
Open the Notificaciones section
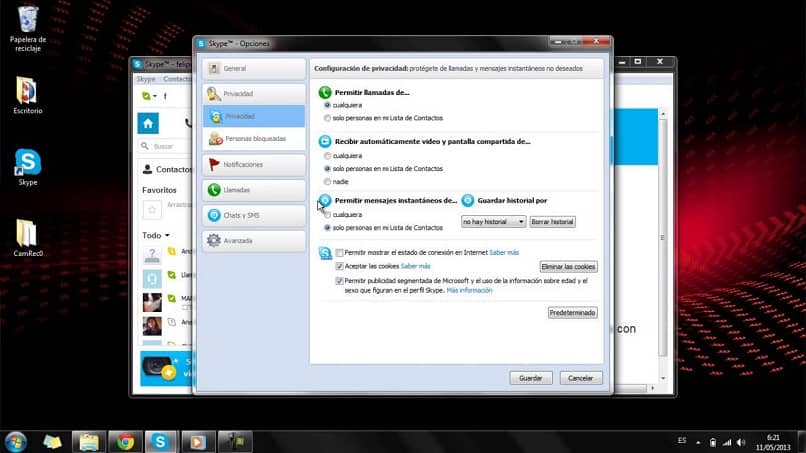(254, 165)
